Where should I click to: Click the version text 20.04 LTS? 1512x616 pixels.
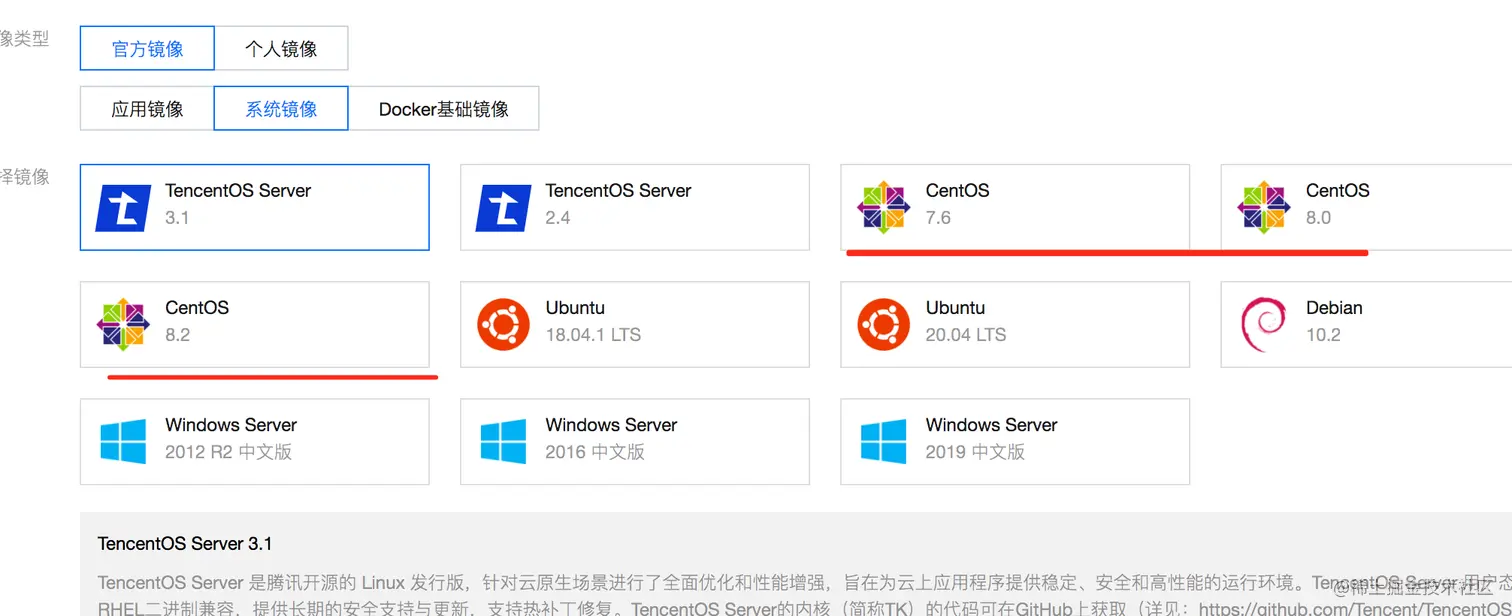[x=966, y=335]
